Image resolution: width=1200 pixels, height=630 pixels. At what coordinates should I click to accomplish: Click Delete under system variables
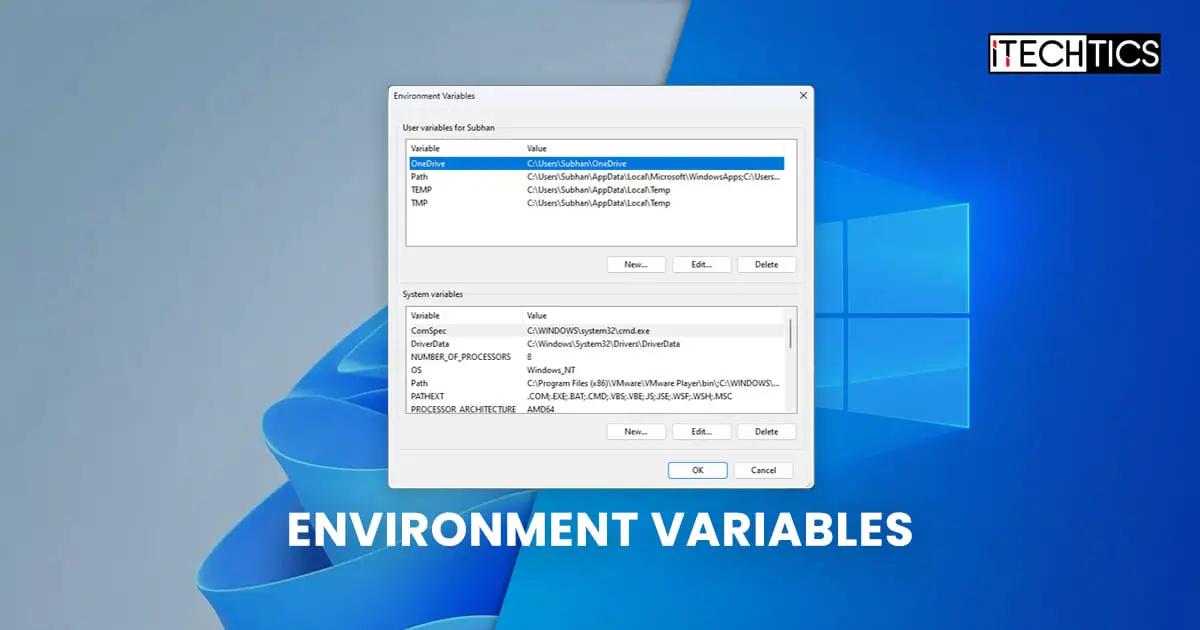click(x=767, y=431)
